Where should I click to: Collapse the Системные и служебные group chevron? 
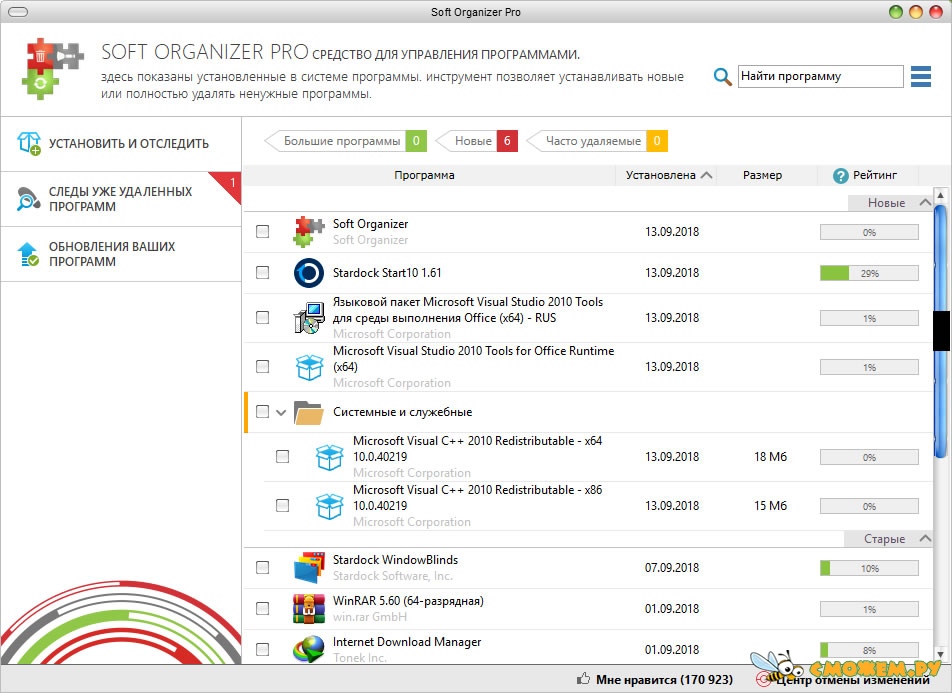point(280,412)
